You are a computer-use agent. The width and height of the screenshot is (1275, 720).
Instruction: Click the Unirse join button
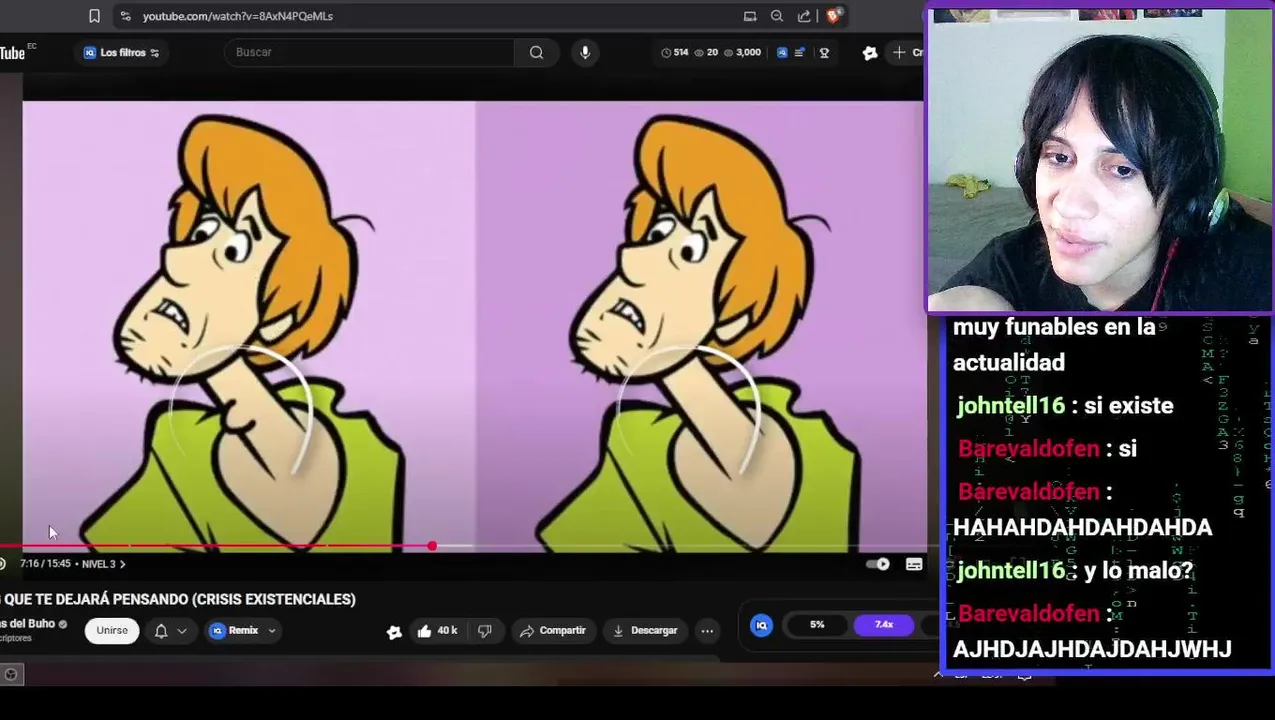112,630
